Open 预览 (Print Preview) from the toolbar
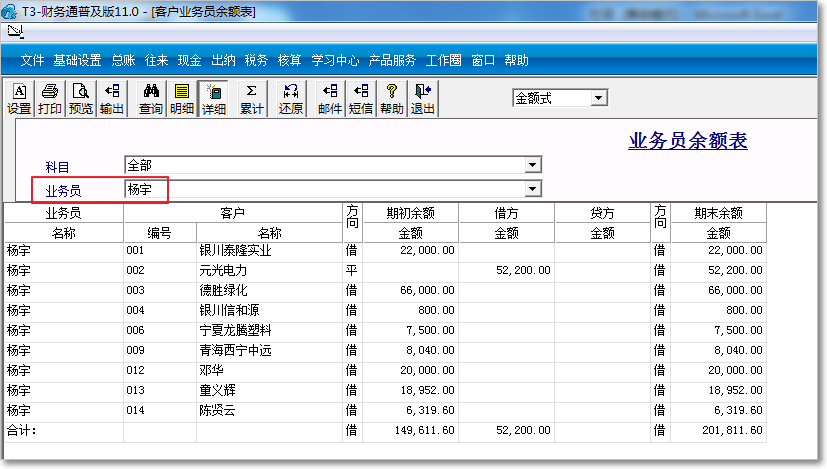 pyautogui.click(x=80, y=98)
